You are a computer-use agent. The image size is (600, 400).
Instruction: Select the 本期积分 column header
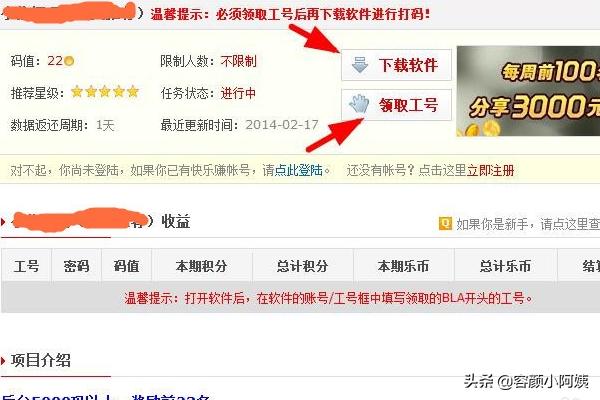(202, 266)
